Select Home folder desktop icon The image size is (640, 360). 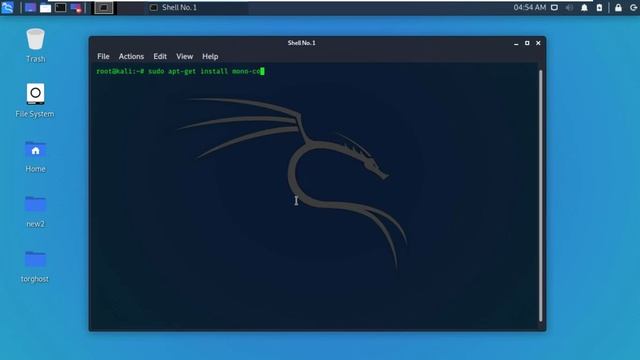[36, 156]
